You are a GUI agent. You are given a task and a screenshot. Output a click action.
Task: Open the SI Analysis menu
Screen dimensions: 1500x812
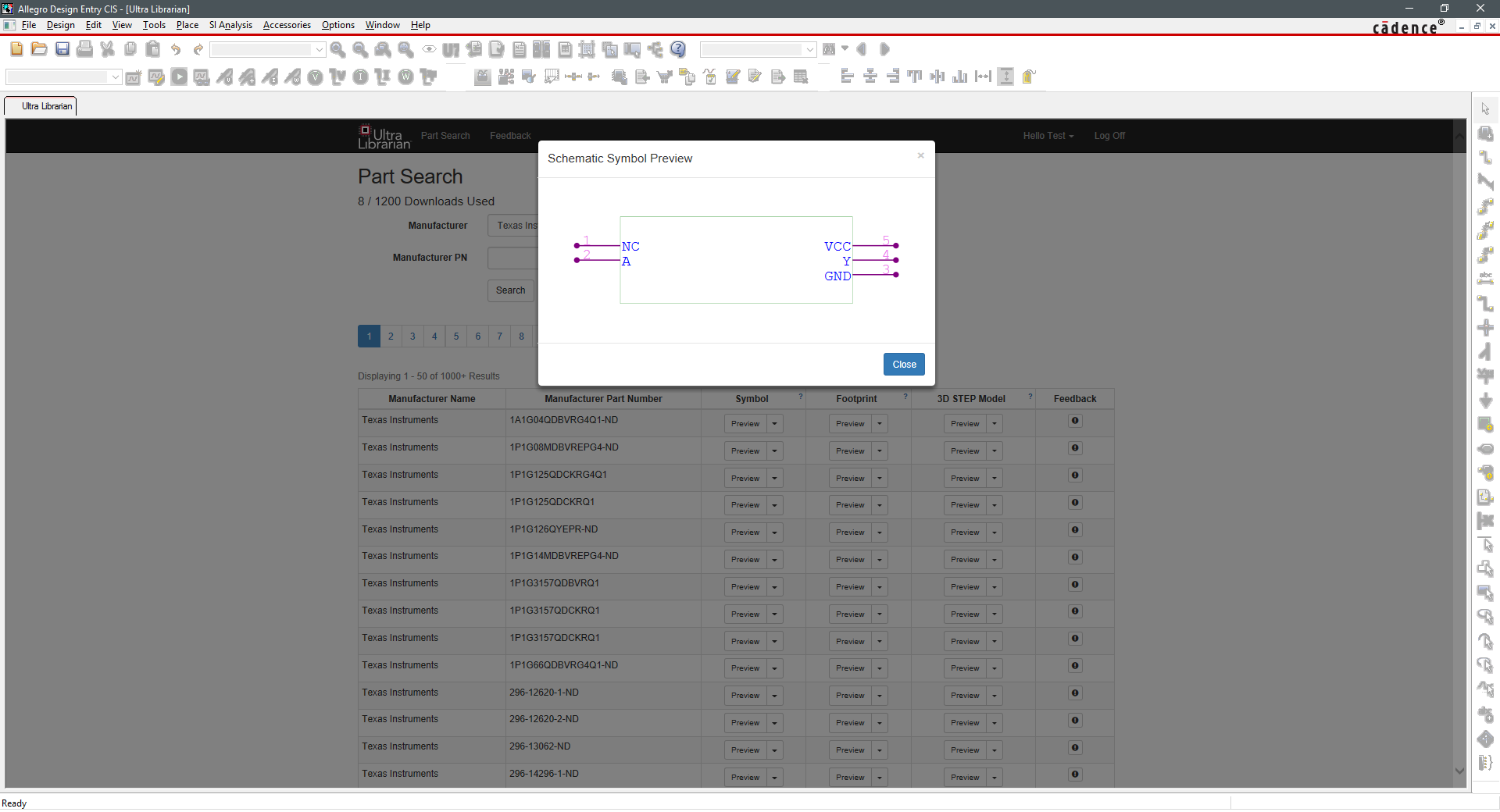click(230, 25)
